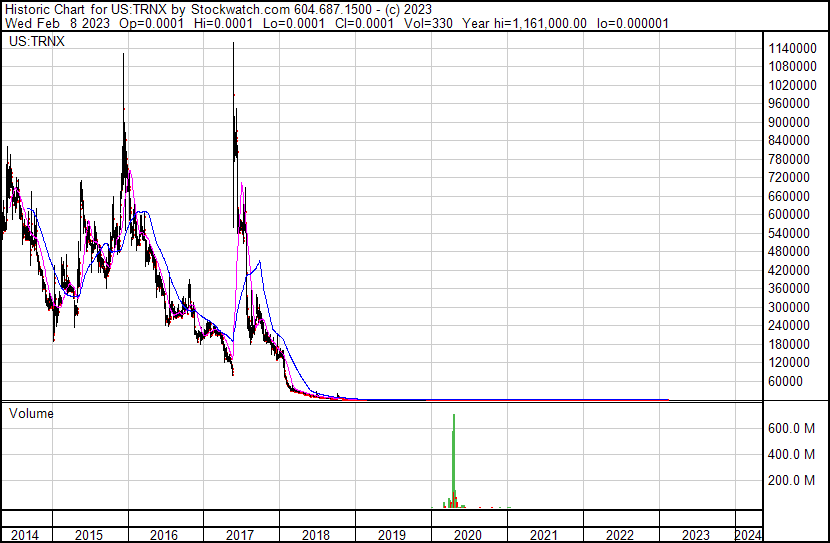Viewport: 830px width, 543px height.
Task: Select the 2018 year label
Action: [316, 535]
